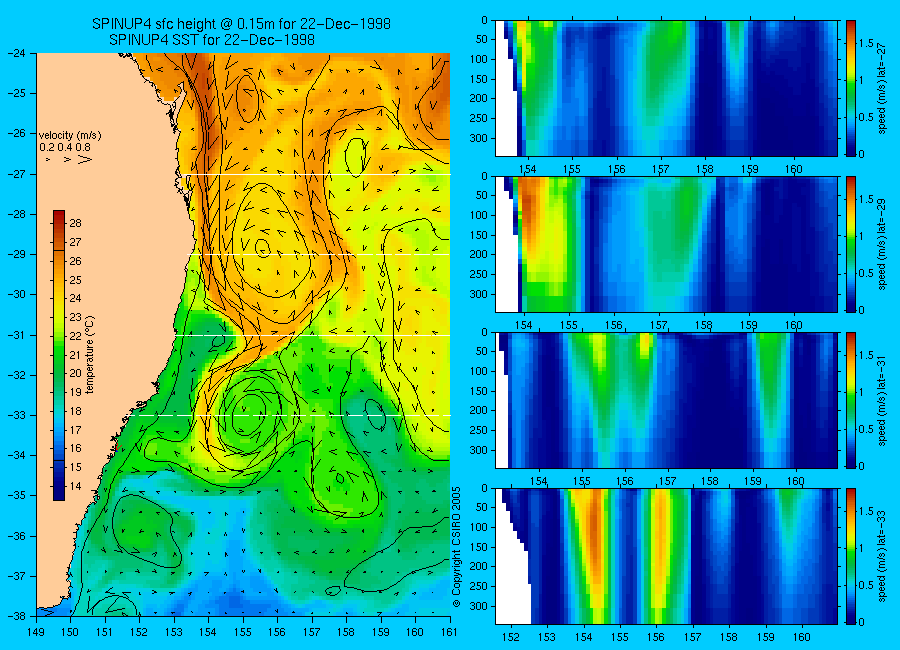Image resolution: width=900 pixels, height=650 pixels.
Task: Click the temperature color bar on the map
Action: click(59, 355)
